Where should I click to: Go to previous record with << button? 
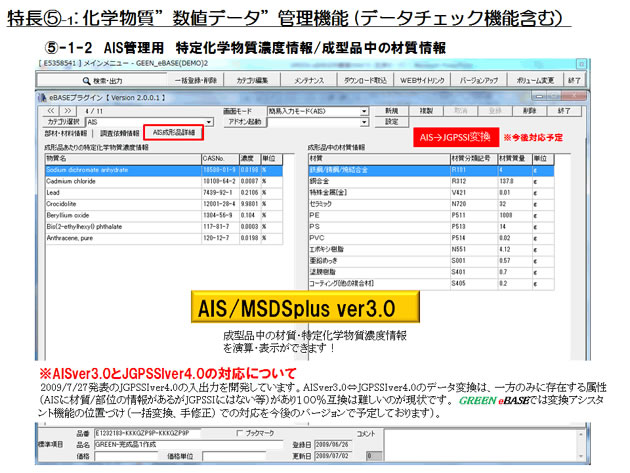click(51, 111)
